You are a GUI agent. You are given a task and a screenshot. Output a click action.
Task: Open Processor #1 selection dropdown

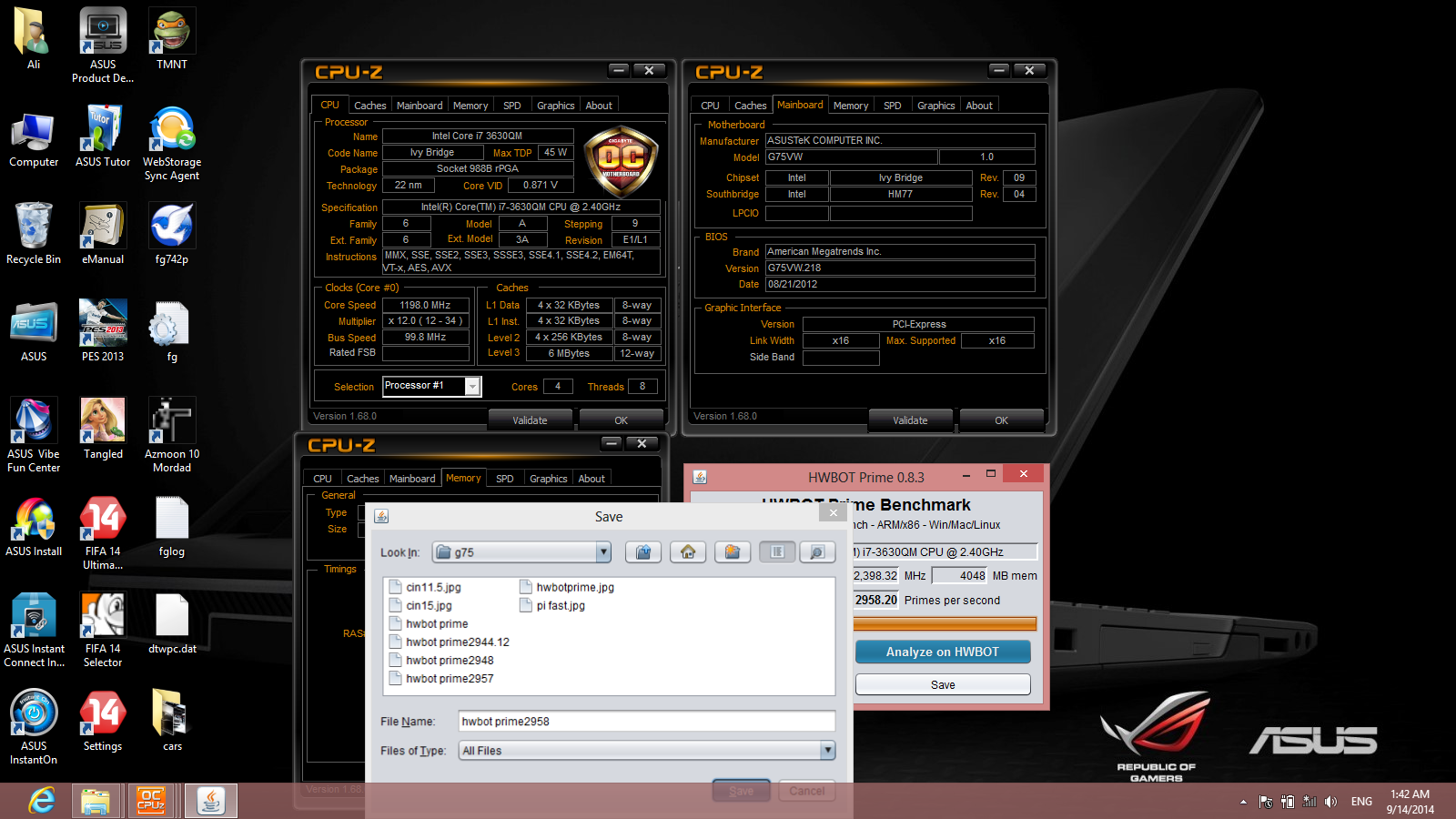click(x=472, y=387)
